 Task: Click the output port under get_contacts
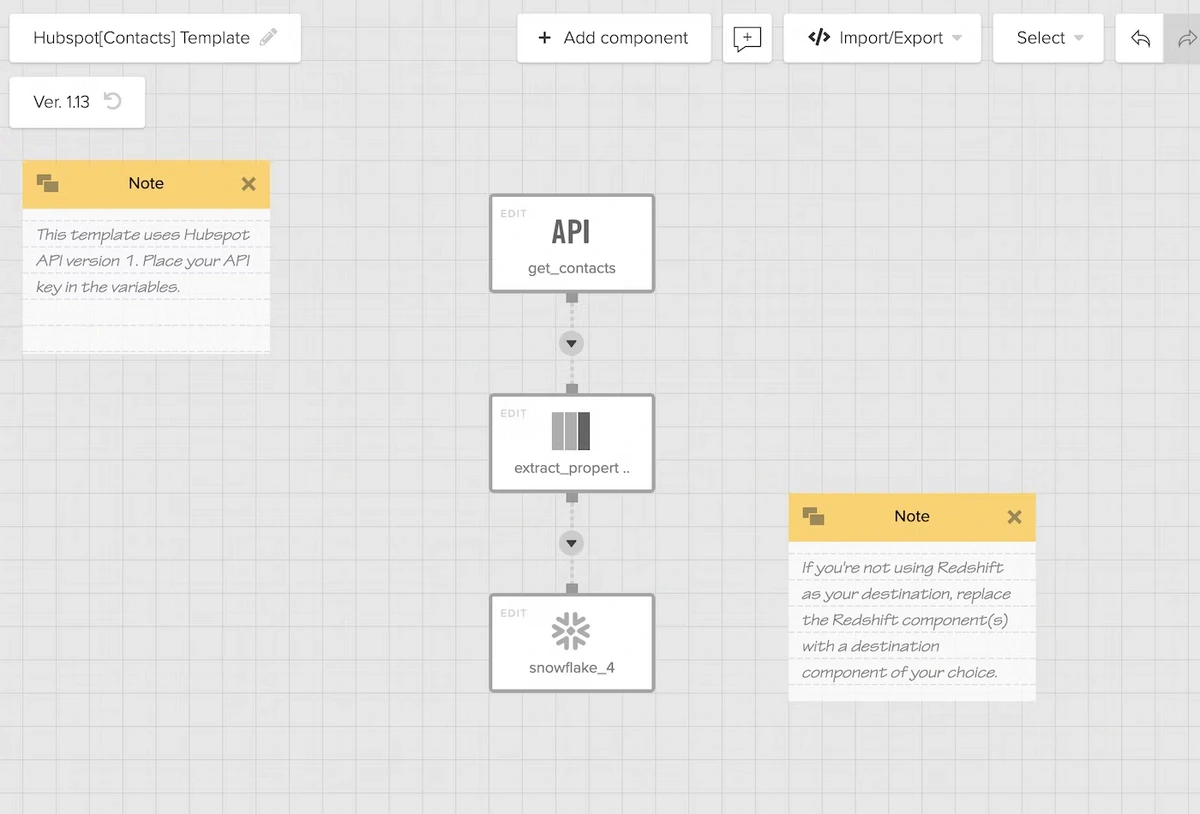(572, 298)
